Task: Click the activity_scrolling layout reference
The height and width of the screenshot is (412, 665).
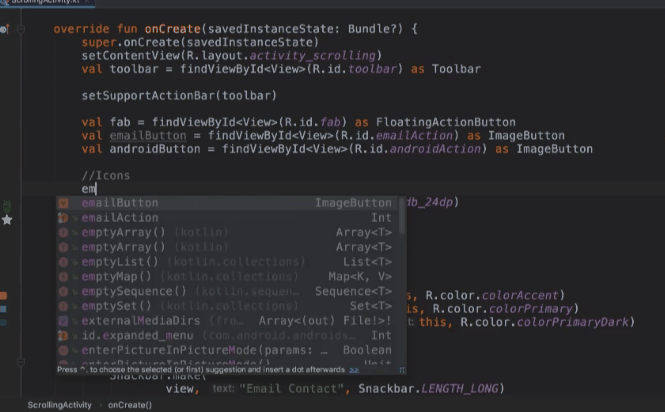Action: click(x=312, y=56)
